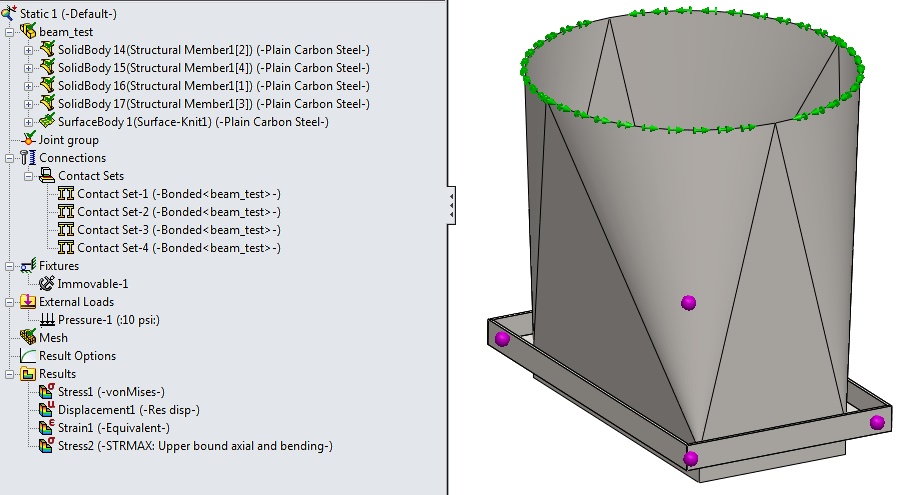Click the Stress2 STRMAX plot icon
Screen dimensions: 907x495
pyautogui.click(x=47, y=445)
